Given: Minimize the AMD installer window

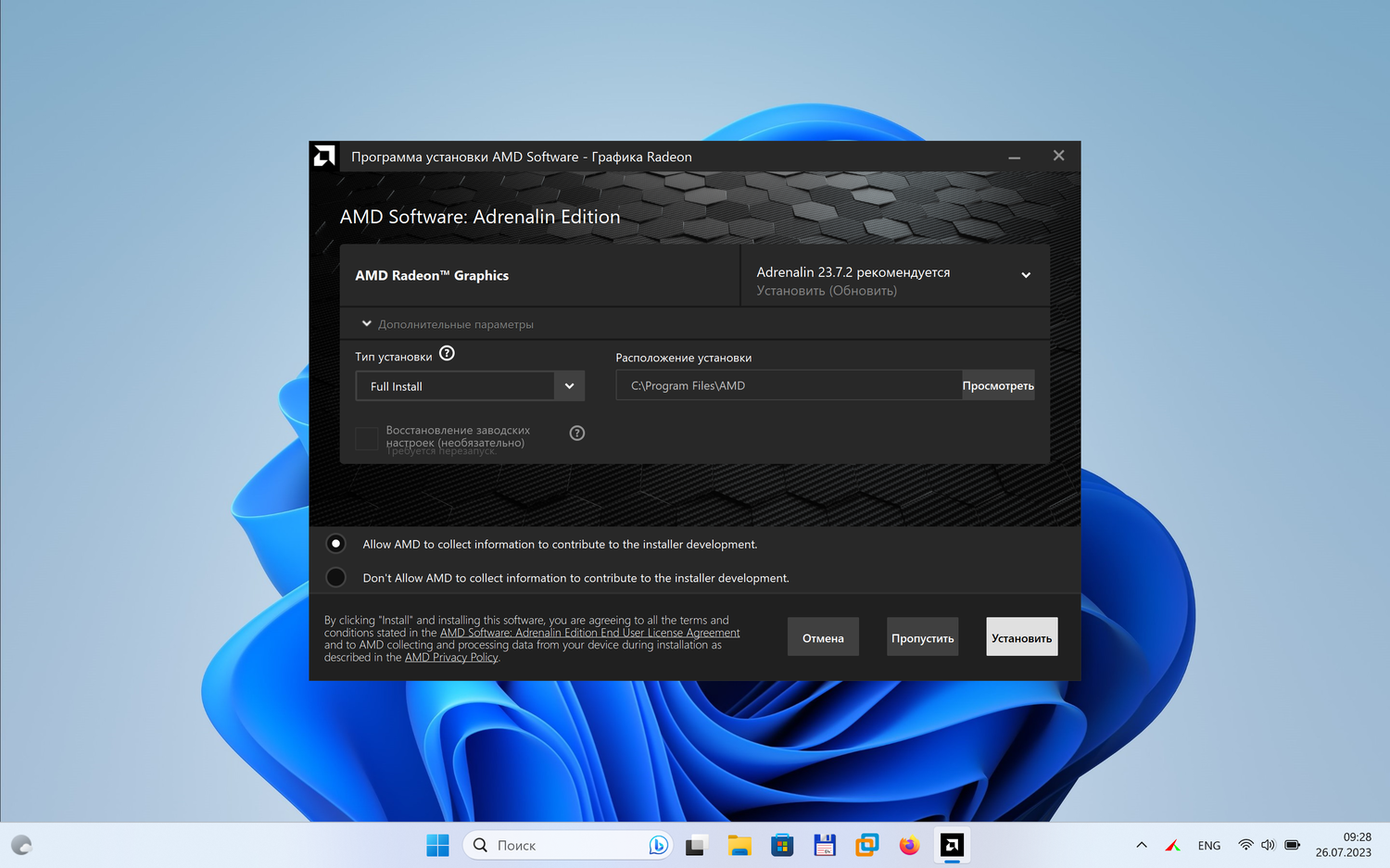Looking at the screenshot, I should (1015, 157).
